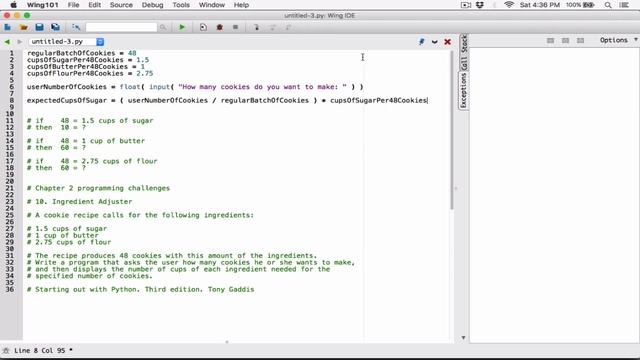Click the line 'cupsOfFlourPer48Cookies = 2.75'
640x360 pixels.
[90, 73]
